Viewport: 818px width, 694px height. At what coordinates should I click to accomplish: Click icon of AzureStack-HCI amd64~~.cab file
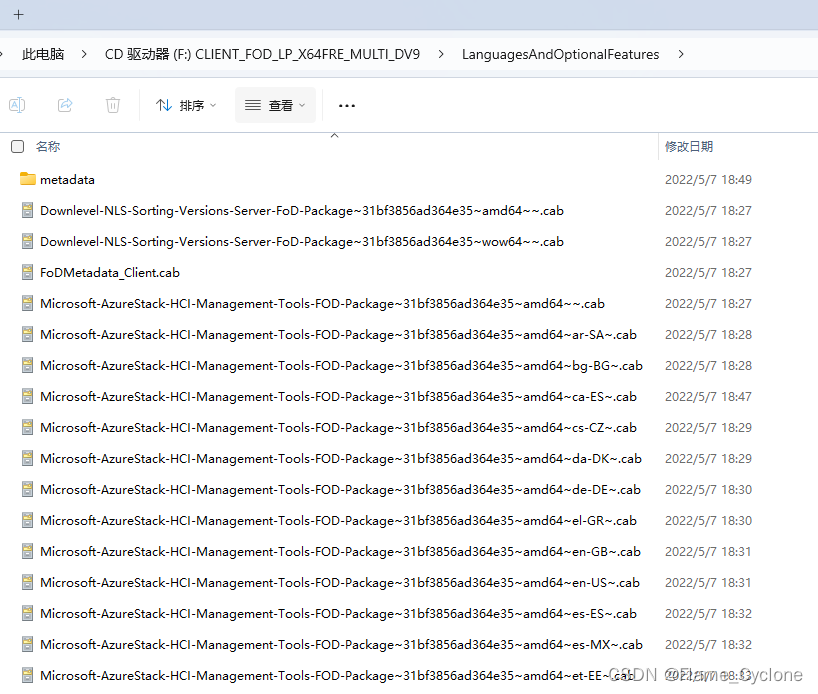tap(28, 303)
